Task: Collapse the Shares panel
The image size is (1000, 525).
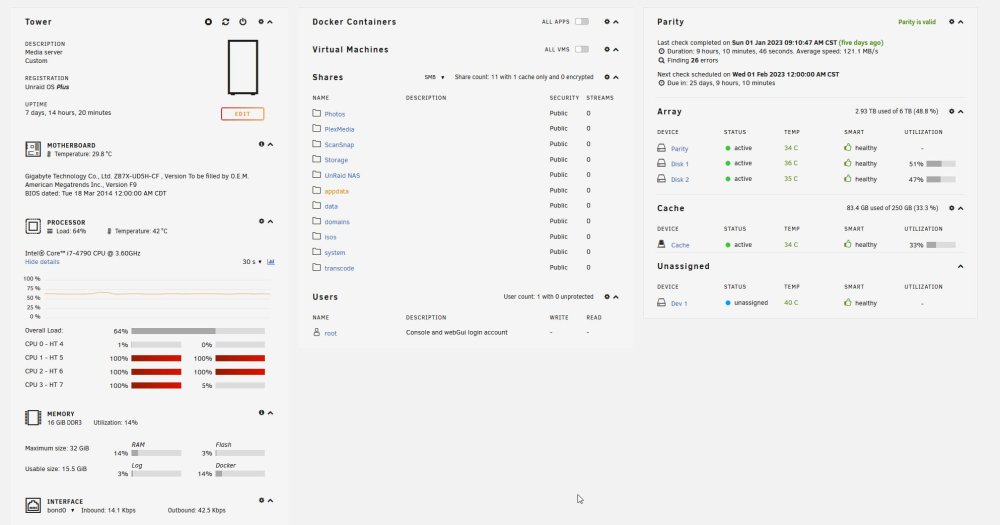Action: pos(615,77)
